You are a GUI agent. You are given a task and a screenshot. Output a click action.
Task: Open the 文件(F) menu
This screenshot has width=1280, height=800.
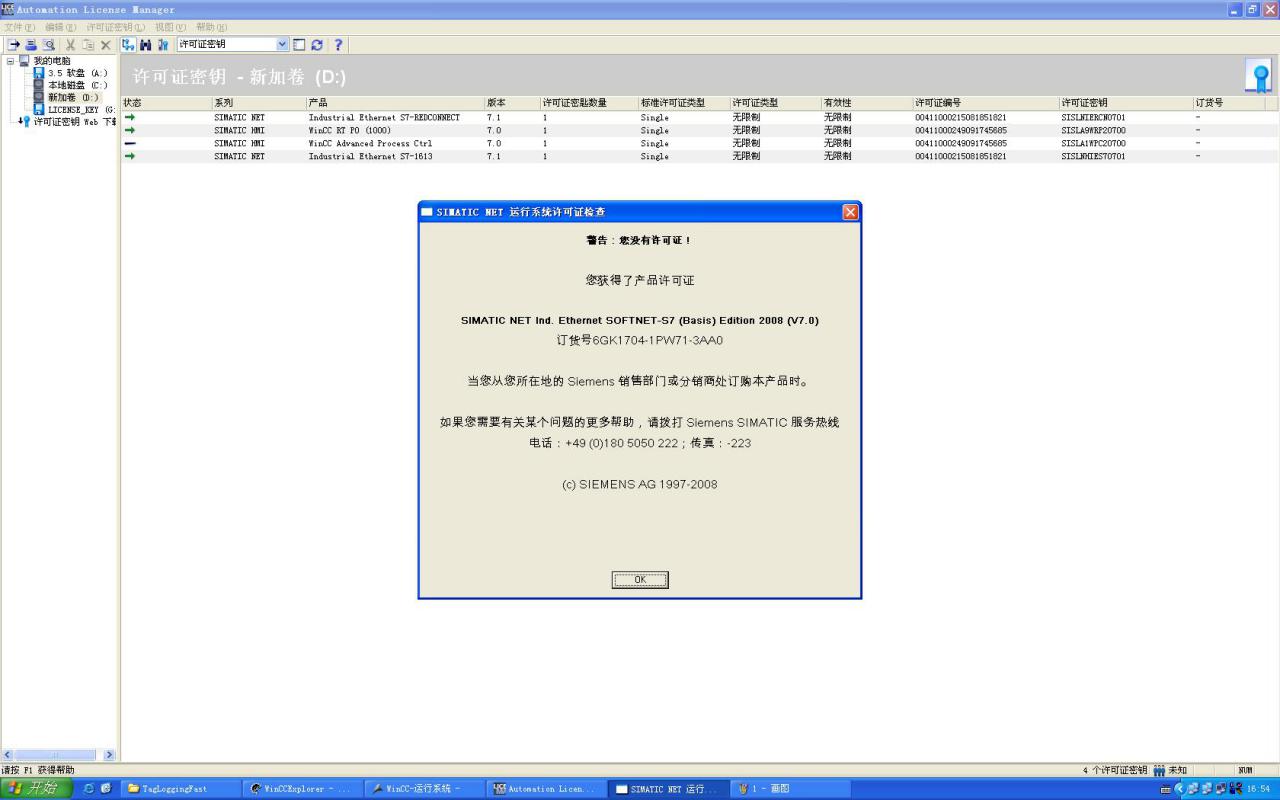coord(19,27)
